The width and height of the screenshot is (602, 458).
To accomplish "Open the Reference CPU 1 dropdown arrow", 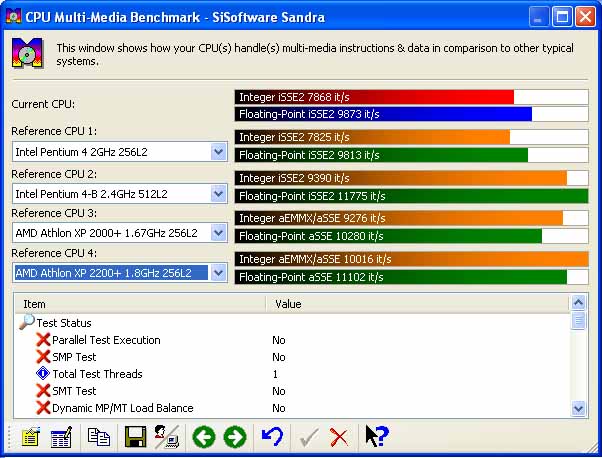I will 218,152.
